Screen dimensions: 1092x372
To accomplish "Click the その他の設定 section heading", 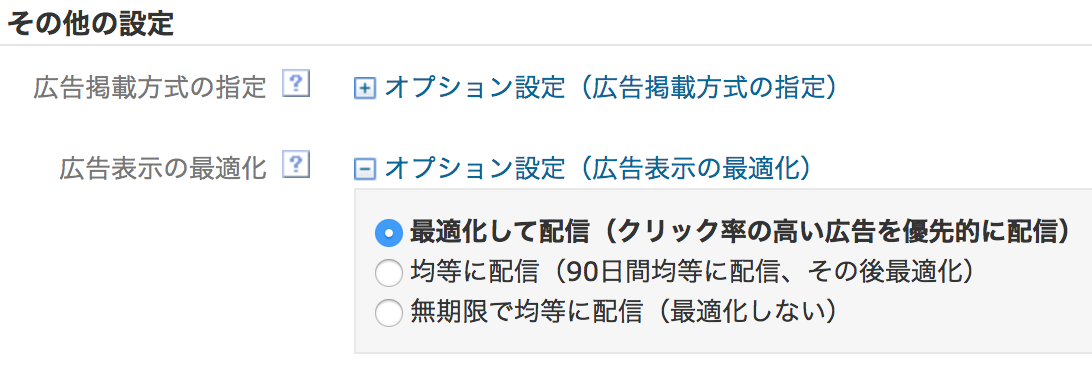I will pos(90,22).
